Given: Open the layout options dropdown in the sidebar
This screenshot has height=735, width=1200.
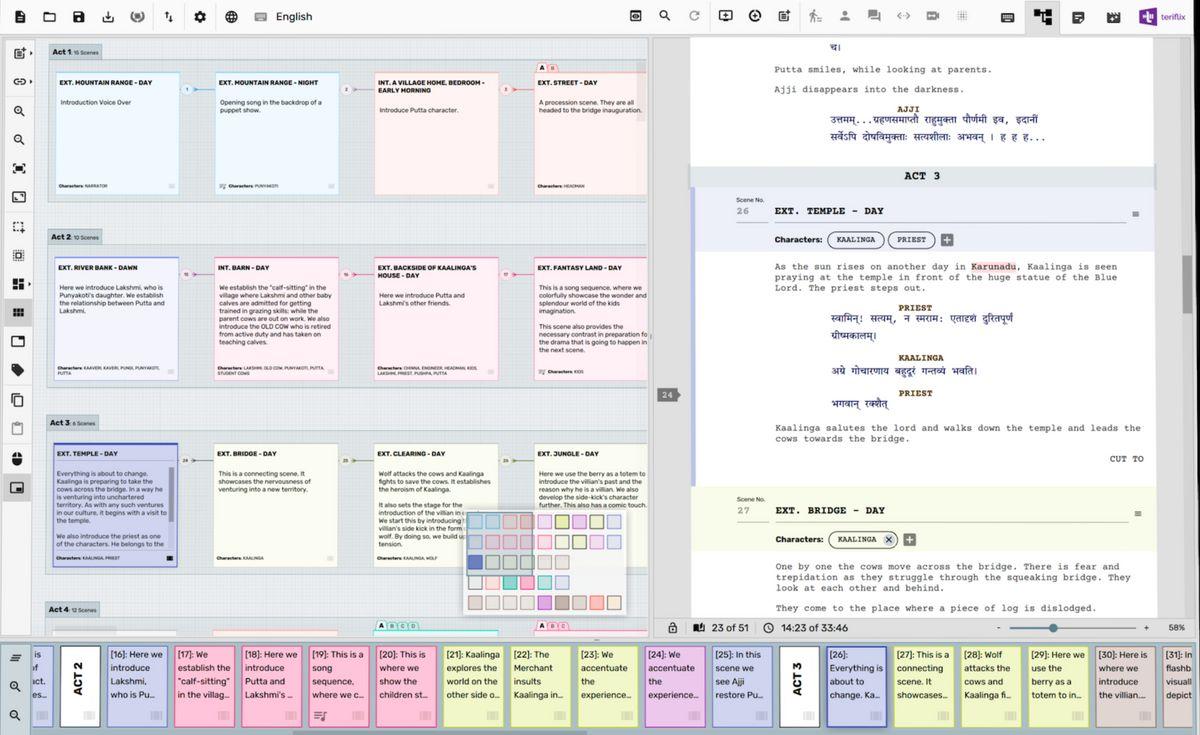Looking at the screenshot, I should [x=21, y=284].
